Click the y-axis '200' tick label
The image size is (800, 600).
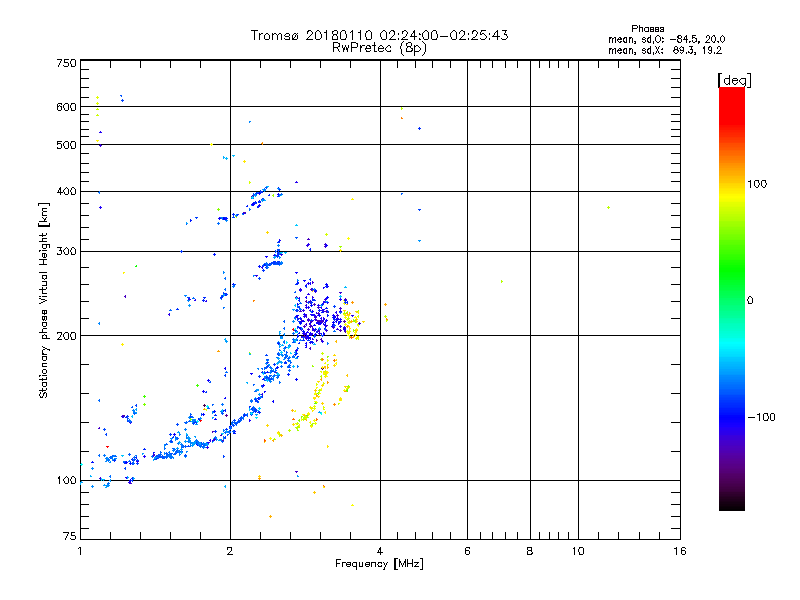click(x=66, y=336)
